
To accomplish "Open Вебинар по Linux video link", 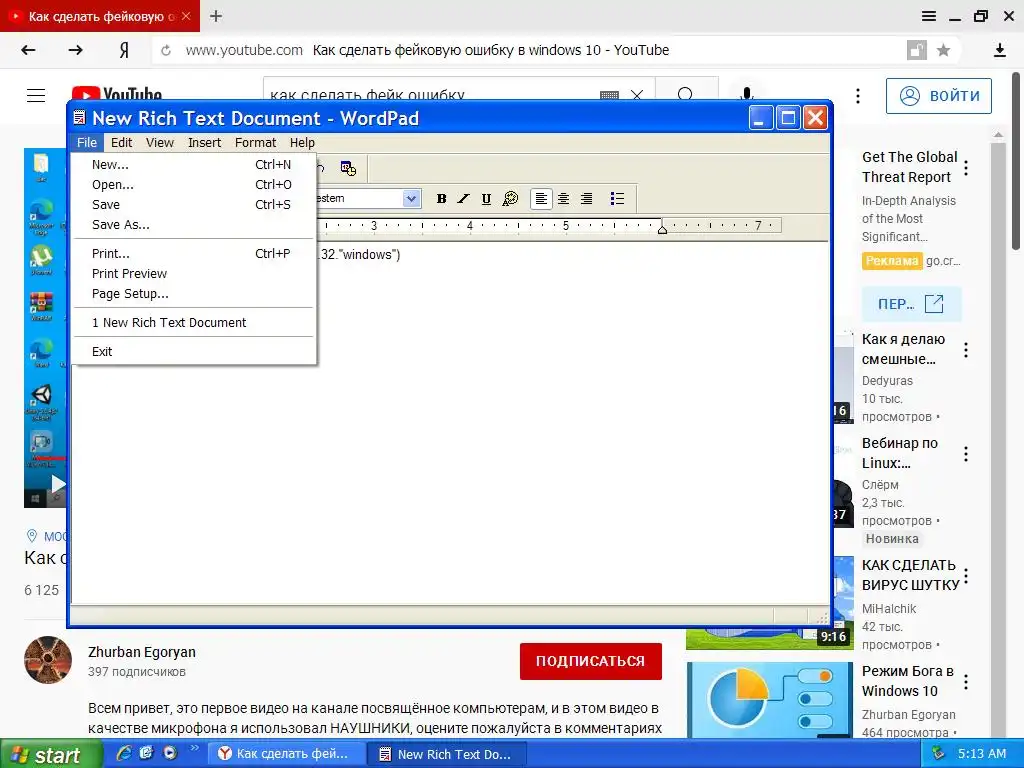I will [x=900, y=453].
